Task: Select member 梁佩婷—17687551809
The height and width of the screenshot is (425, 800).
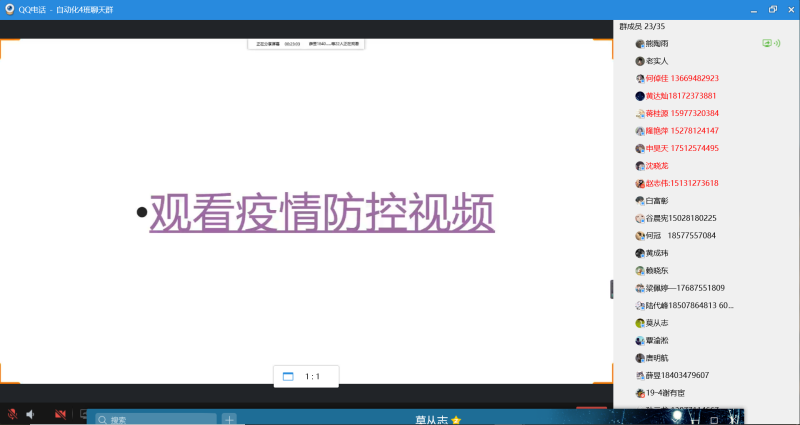Action: (x=685, y=288)
